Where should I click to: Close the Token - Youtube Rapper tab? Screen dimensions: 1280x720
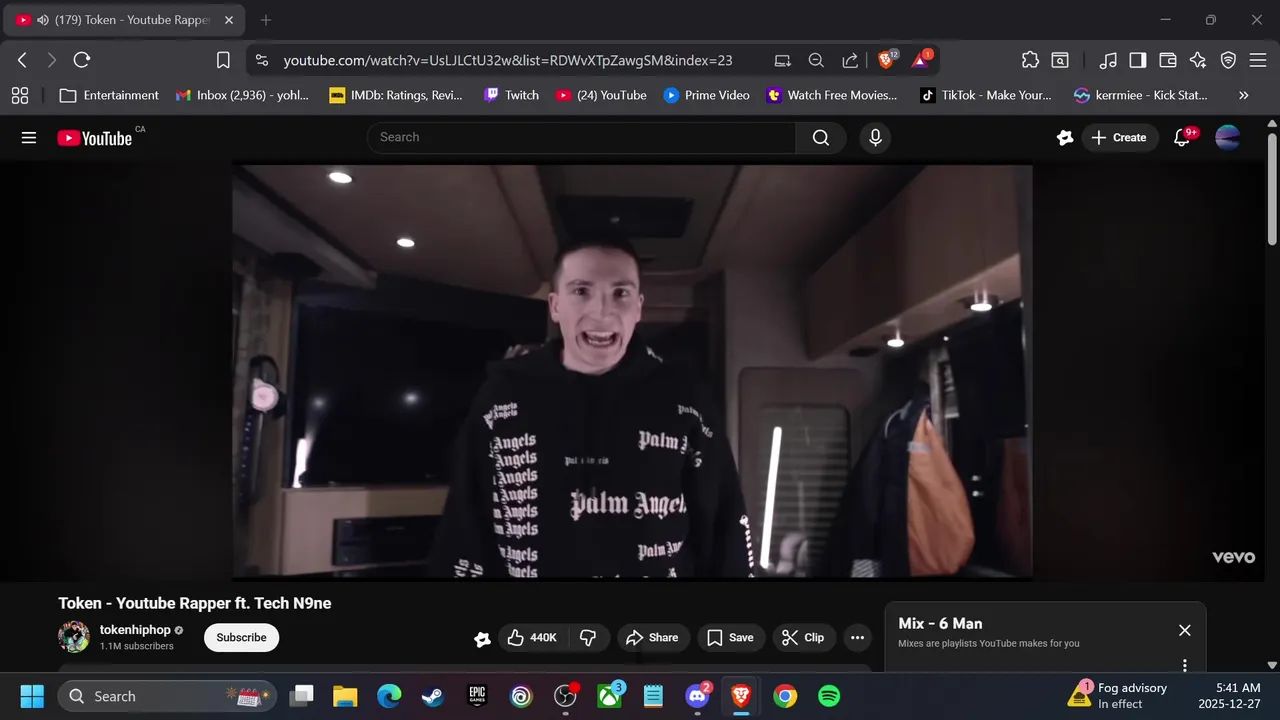click(229, 20)
